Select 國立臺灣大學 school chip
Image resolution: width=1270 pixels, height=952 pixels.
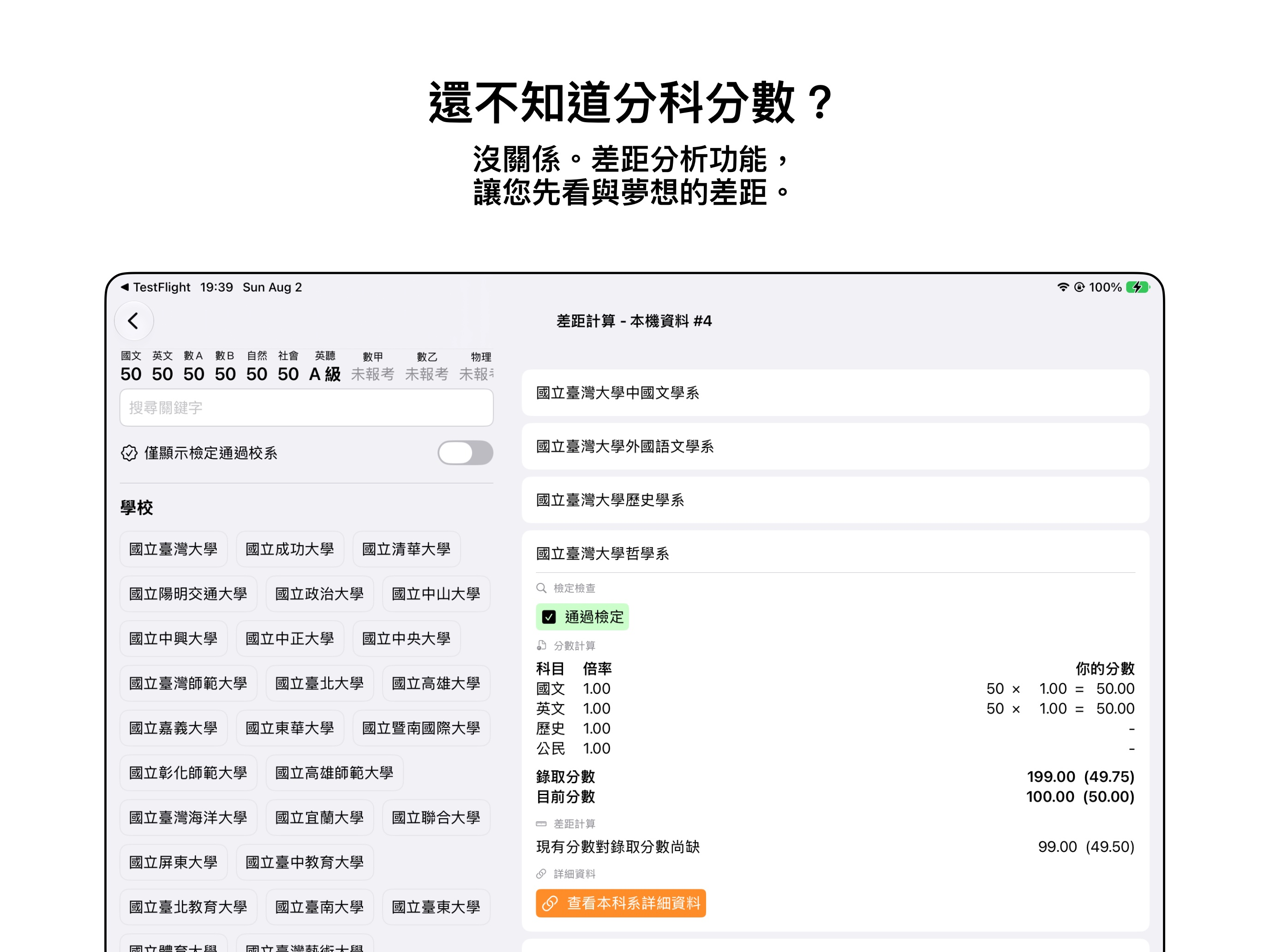coord(174,549)
